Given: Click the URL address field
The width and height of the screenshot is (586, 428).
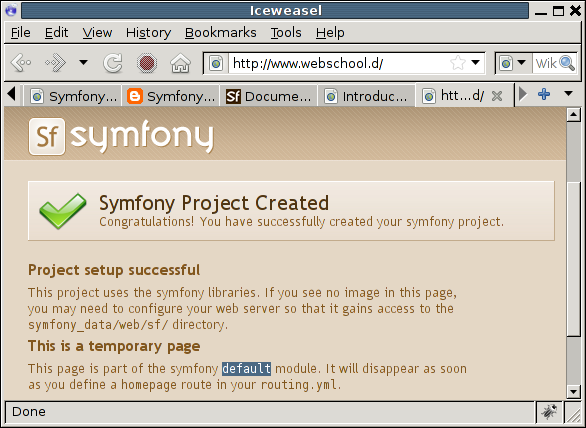Looking at the screenshot, I should (338, 63).
